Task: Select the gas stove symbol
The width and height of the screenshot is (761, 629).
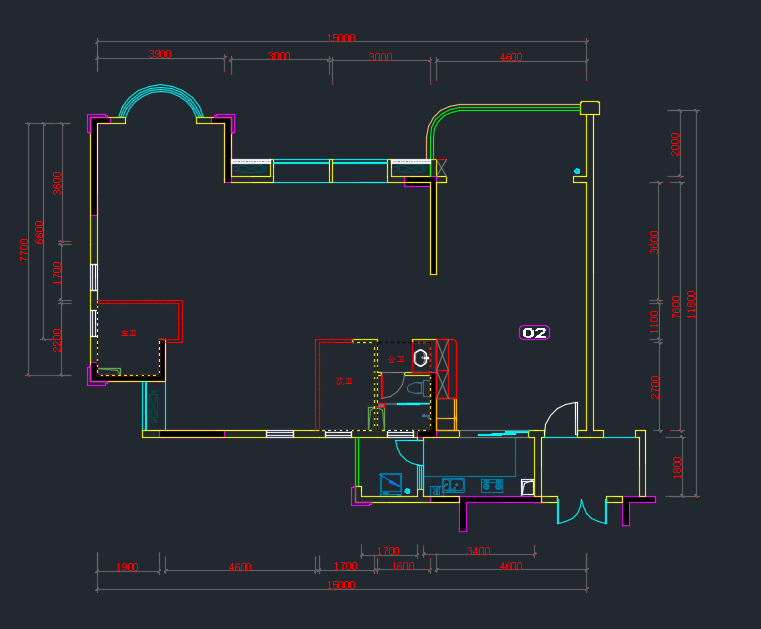Action: click(x=492, y=486)
